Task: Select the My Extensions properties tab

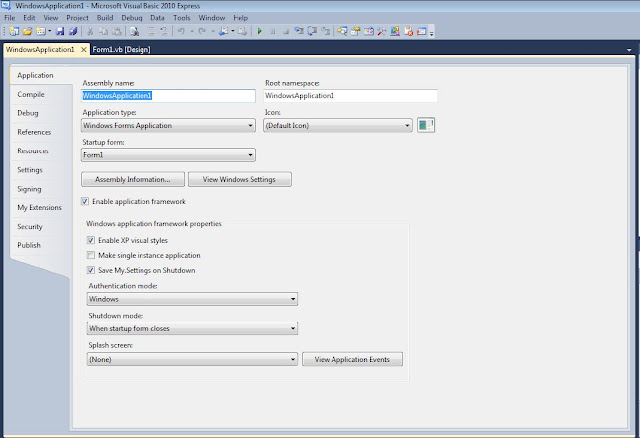Action: tap(40, 207)
